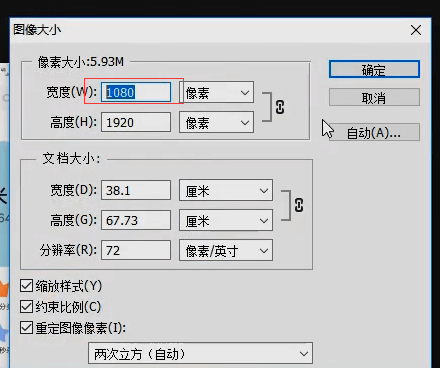
Task: Click the 图像大小 dialog title
Action: (37, 30)
